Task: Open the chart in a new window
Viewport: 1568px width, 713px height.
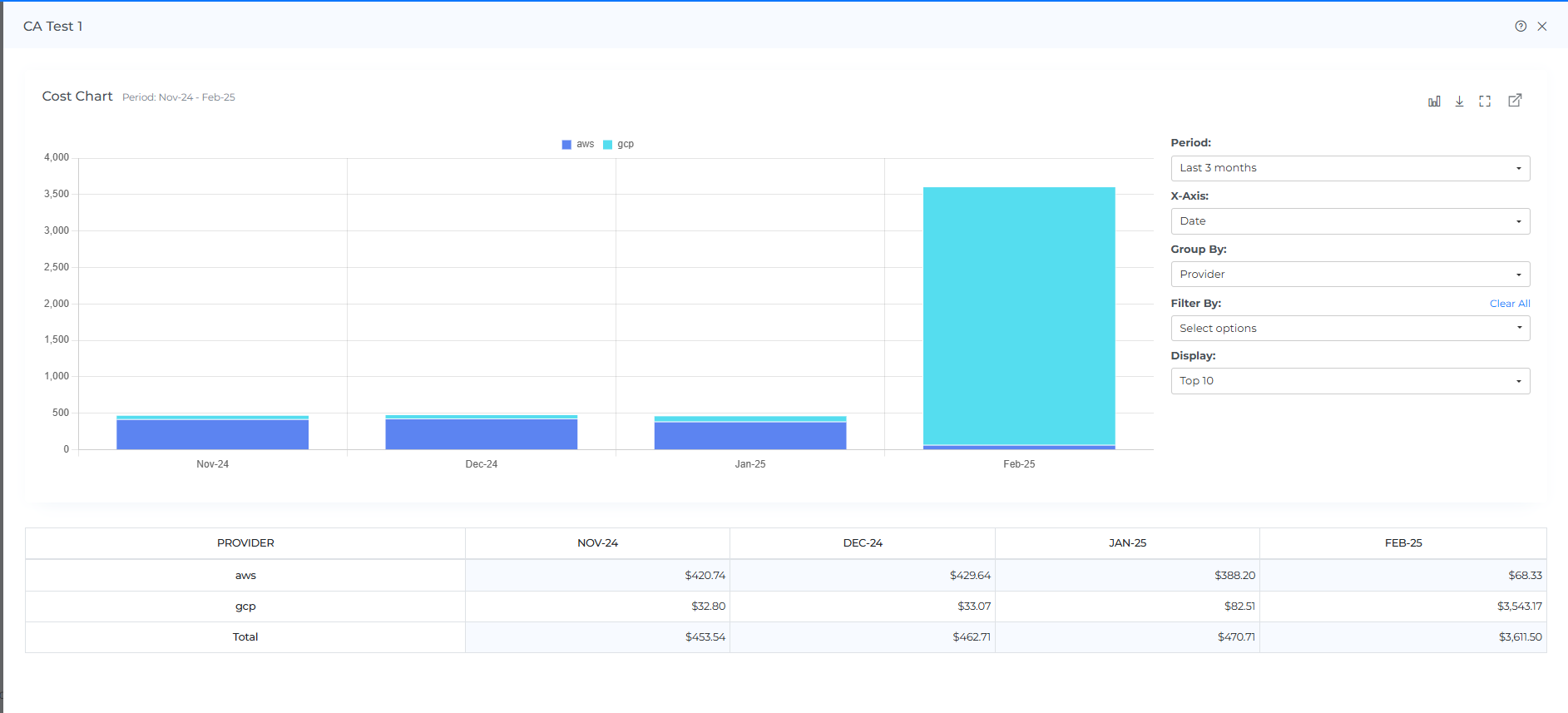Action: click(x=1515, y=101)
